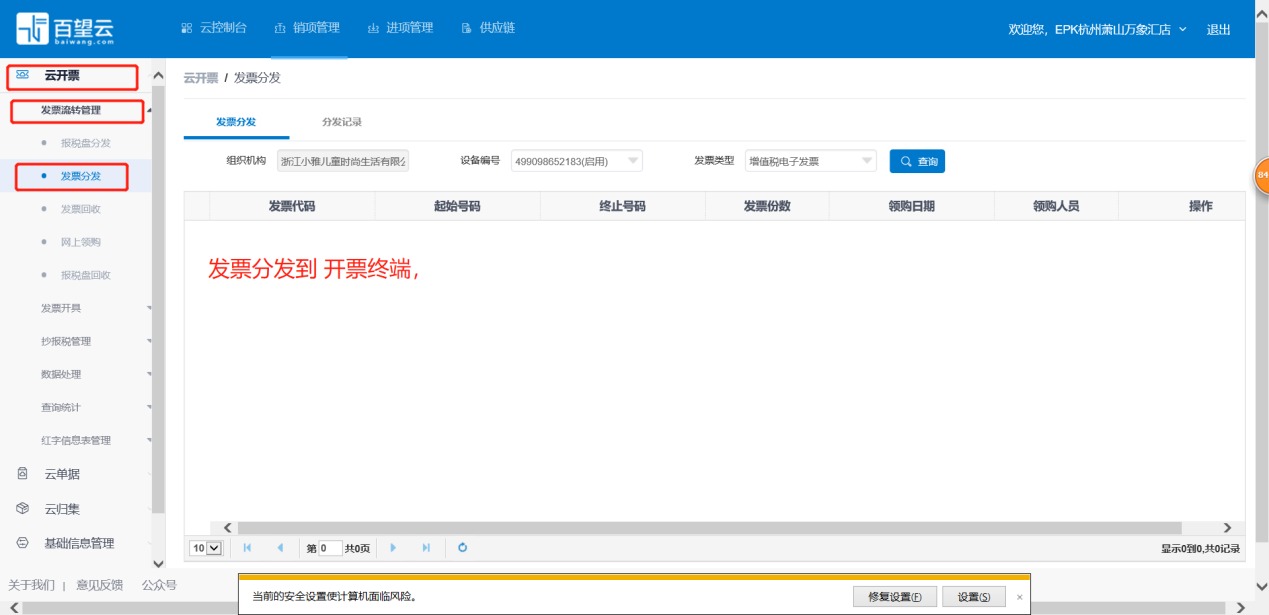Open 网上领购 in the sidebar
This screenshot has width=1269, height=615.
[x=80, y=242]
